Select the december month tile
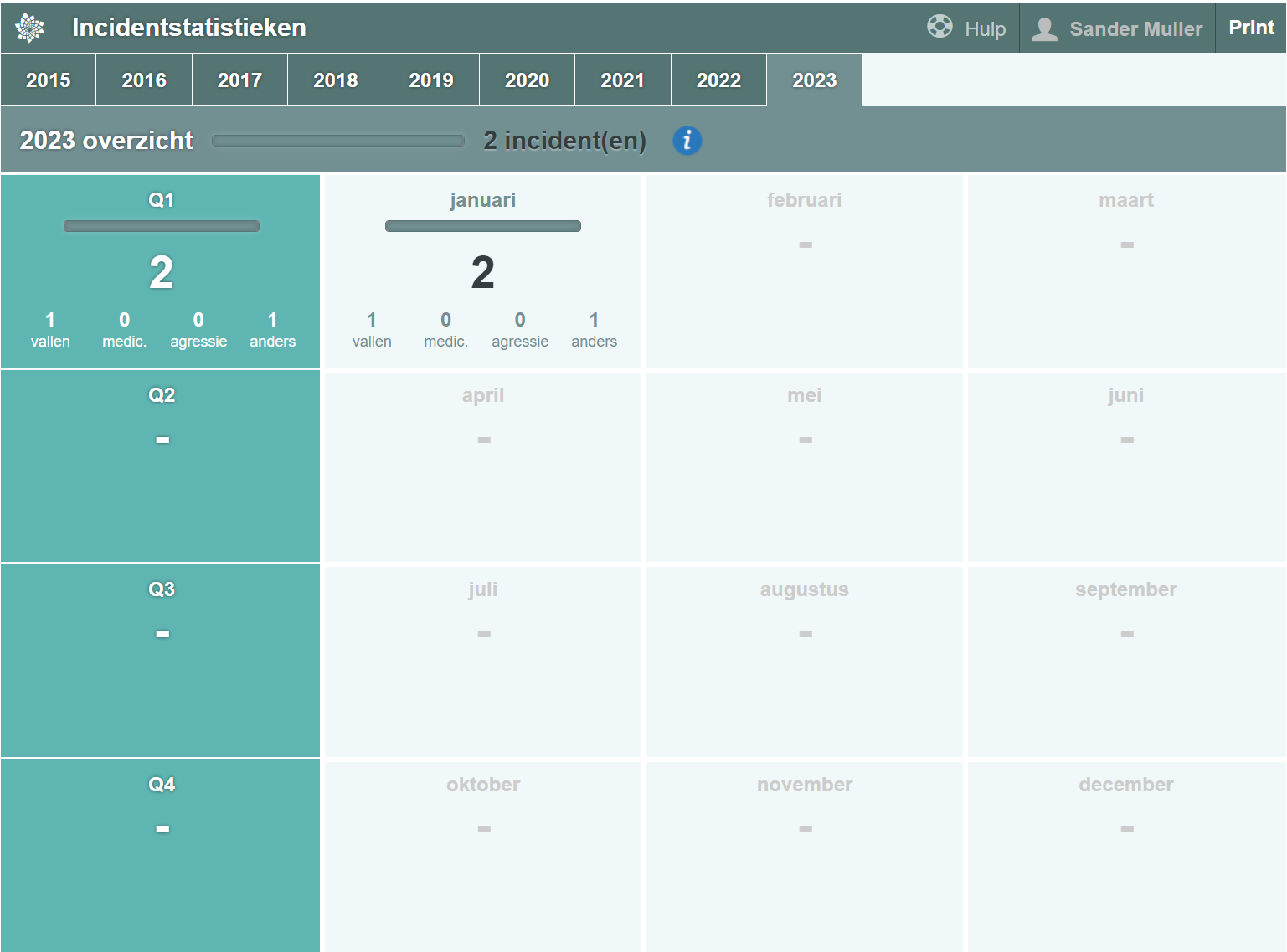Image resolution: width=1287 pixels, height=952 pixels. pos(1125,854)
